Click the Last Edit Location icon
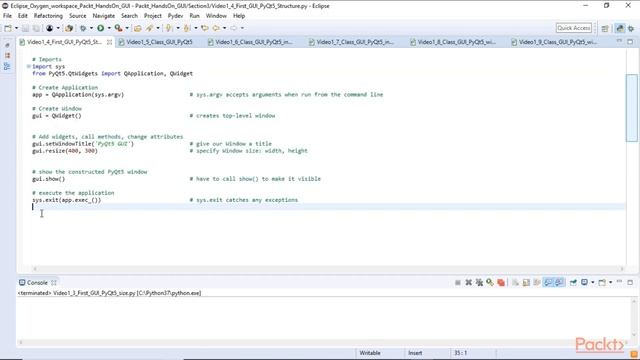 [x=204, y=28]
